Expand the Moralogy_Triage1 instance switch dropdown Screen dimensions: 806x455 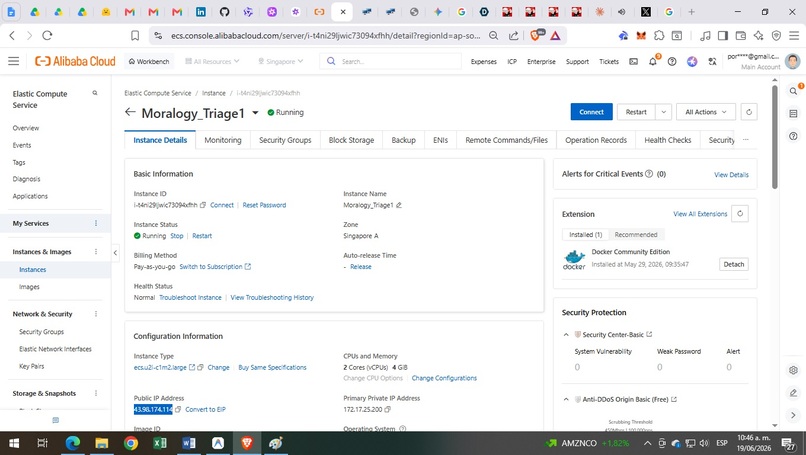pyautogui.click(x=255, y=113)
